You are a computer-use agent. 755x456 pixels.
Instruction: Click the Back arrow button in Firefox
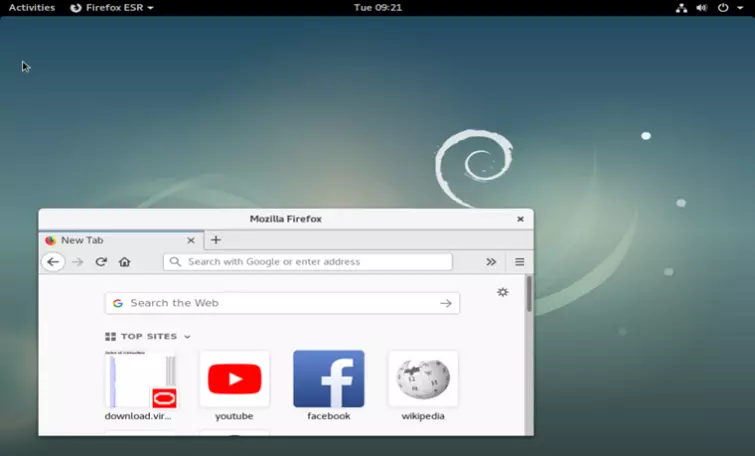point(53,262)
